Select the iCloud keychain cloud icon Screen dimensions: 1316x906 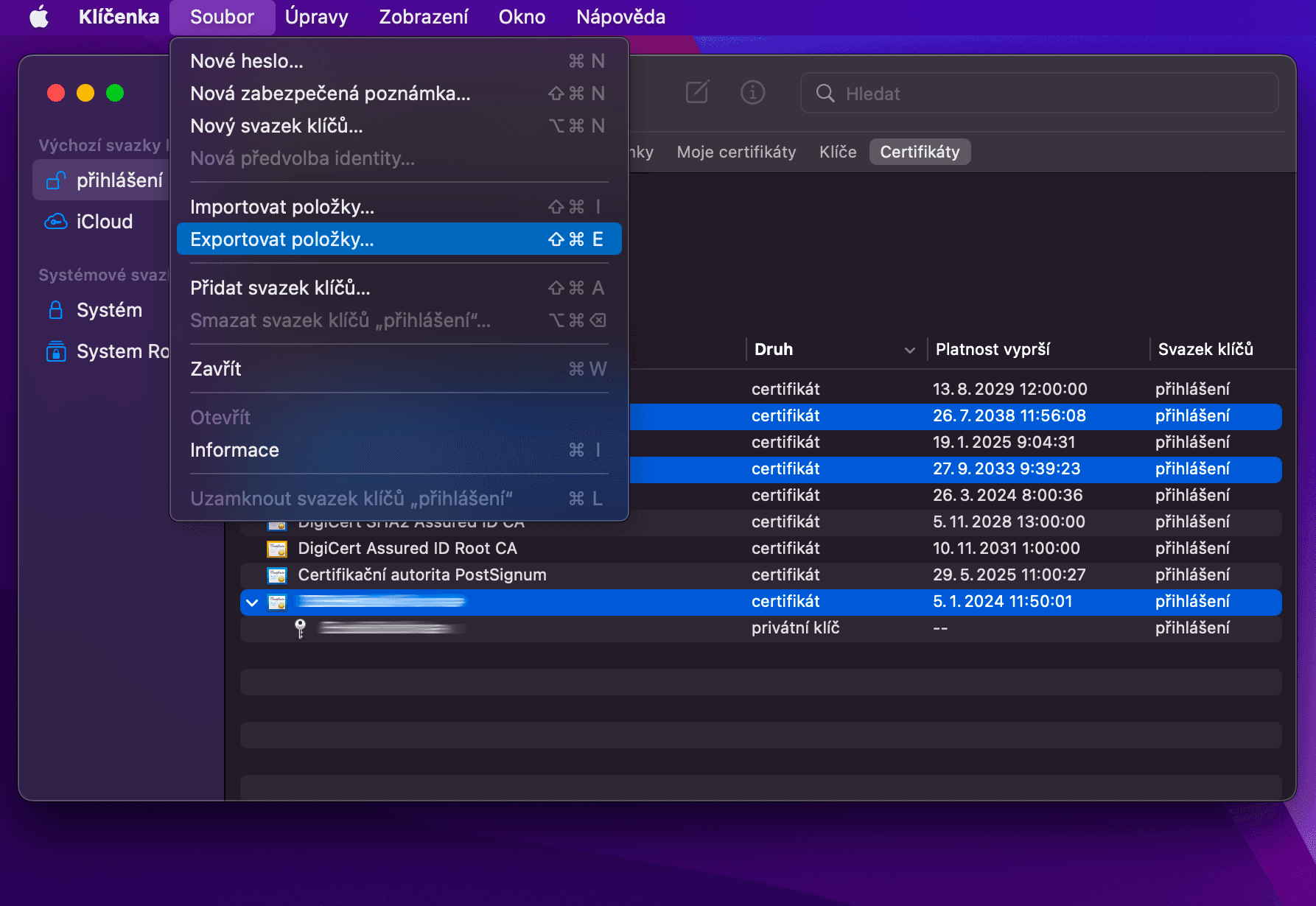coord(56,221)
